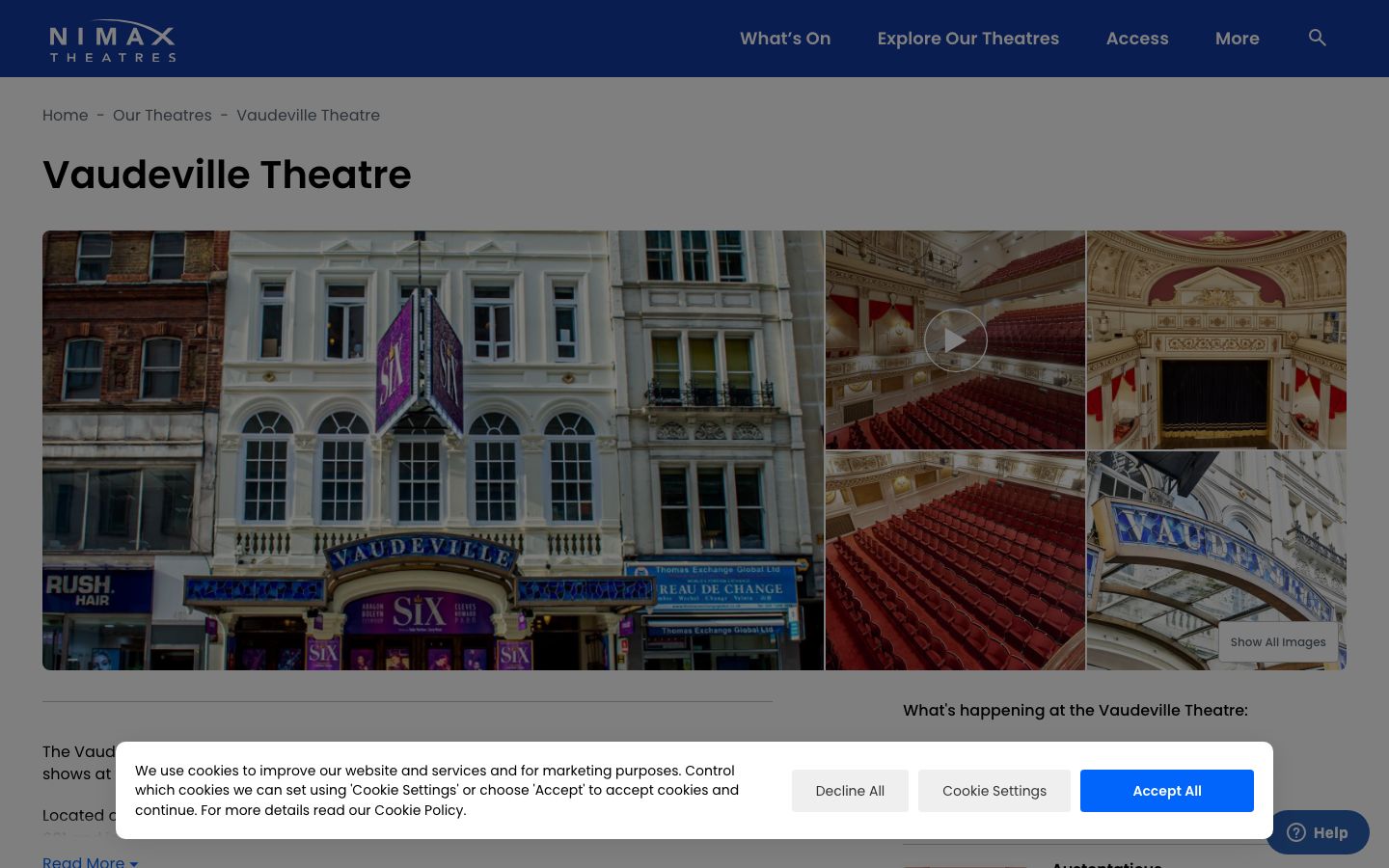The image size is (1389, 868).
Task: Open the Vaudeville exterior main photo
Action: click(x=433, y=450)
